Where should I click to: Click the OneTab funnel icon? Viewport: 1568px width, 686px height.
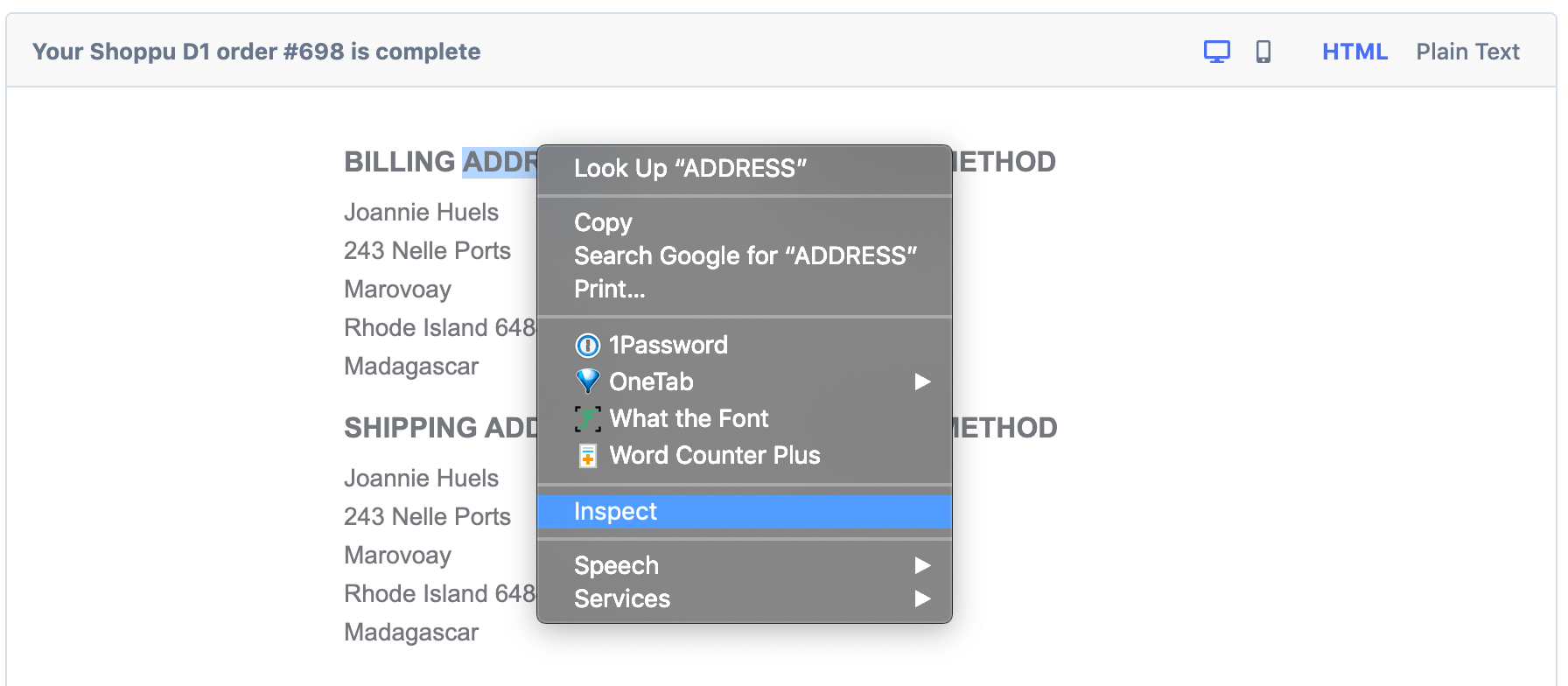click(x=587, y=381)
